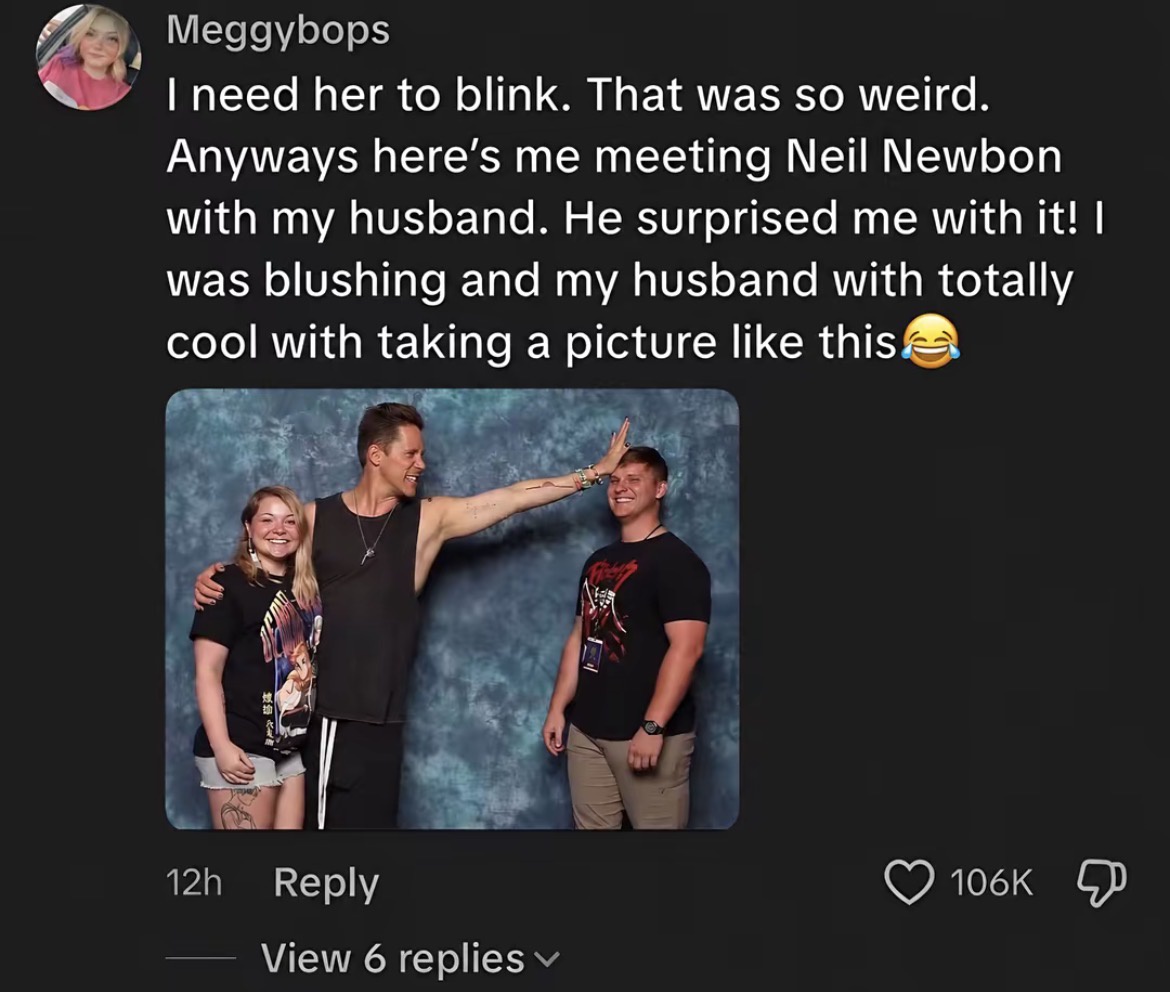
Task: Tap the blonde woman in the photo
Action: 254,657
